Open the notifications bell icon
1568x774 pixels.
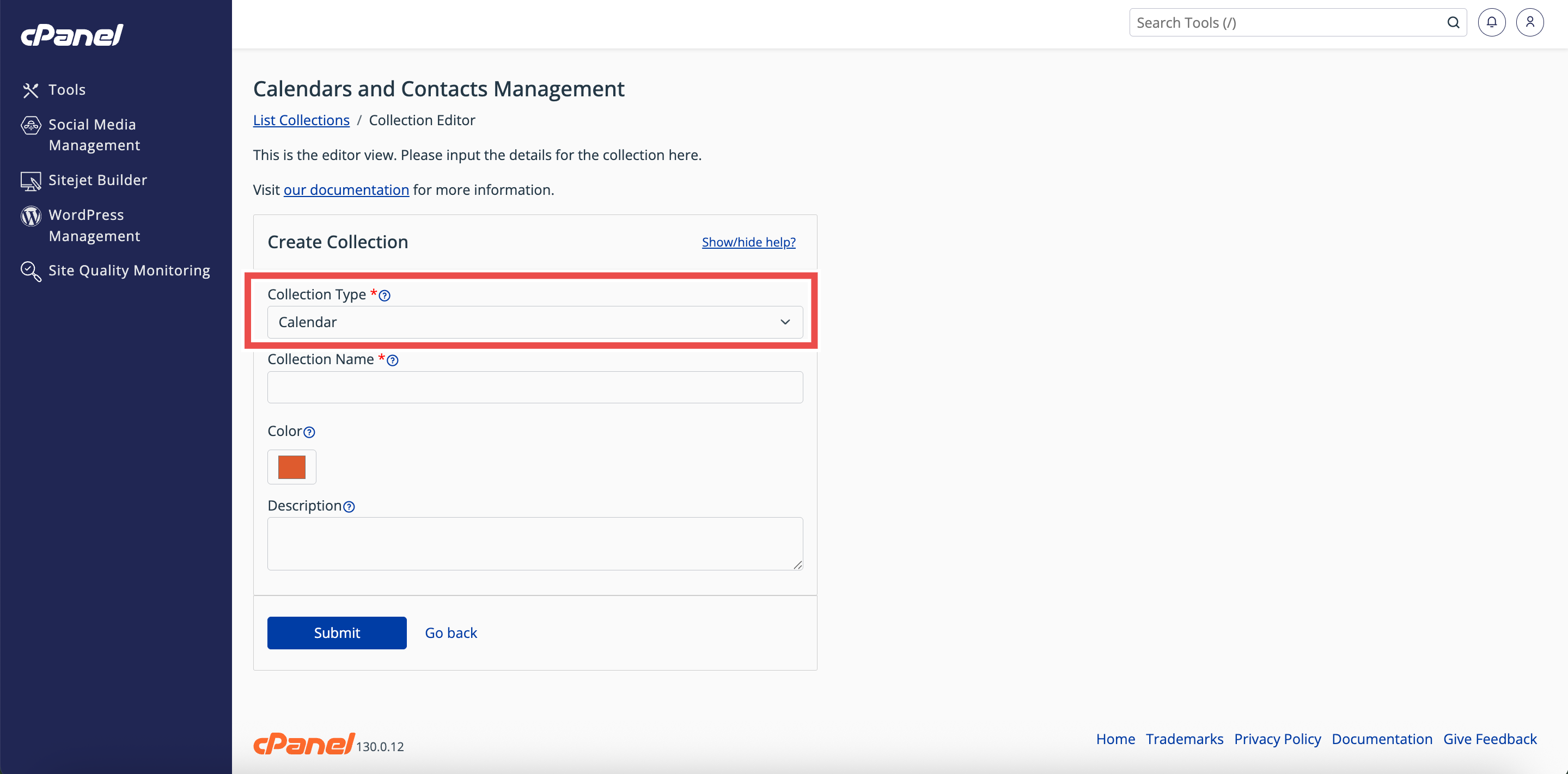[x=1491, y=22]
